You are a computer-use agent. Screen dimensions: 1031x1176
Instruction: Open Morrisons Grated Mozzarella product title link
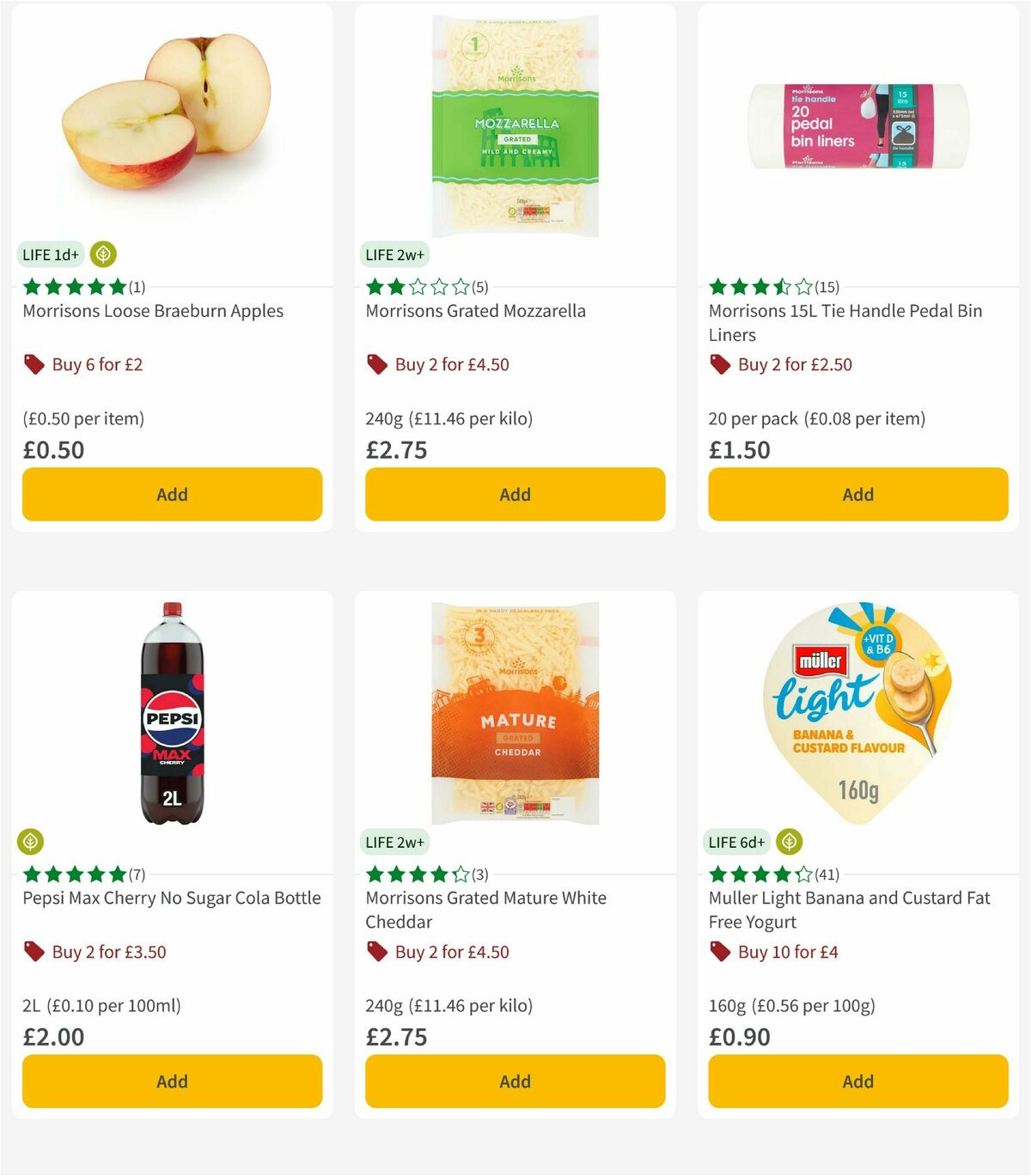tap(475, 311)
